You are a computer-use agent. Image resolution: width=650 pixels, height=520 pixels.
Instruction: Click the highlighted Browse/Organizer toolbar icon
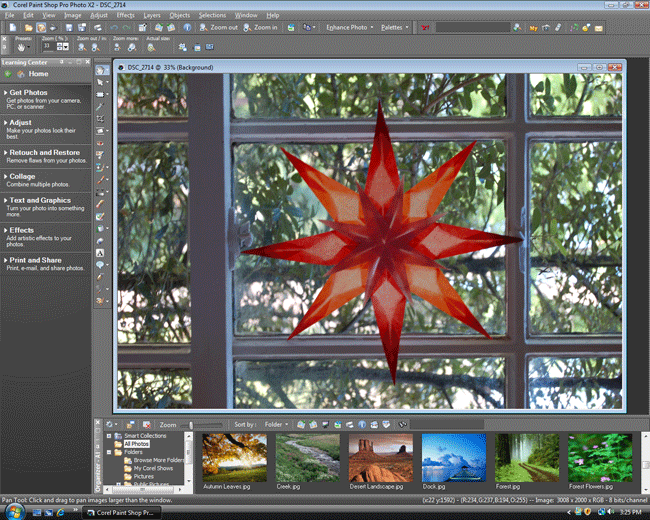click(41, 28)
